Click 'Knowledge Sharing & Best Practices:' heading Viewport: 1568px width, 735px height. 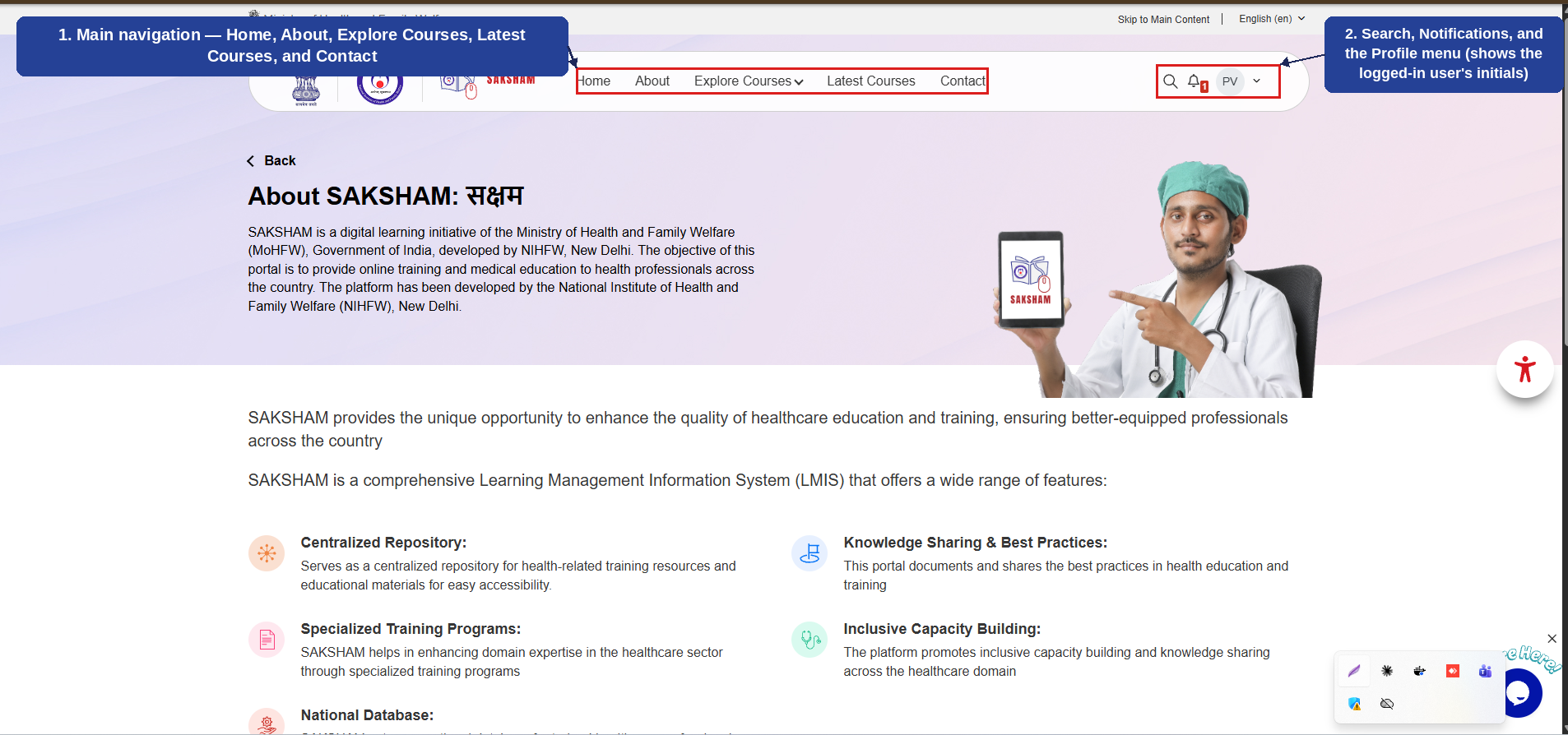[975, 543]
